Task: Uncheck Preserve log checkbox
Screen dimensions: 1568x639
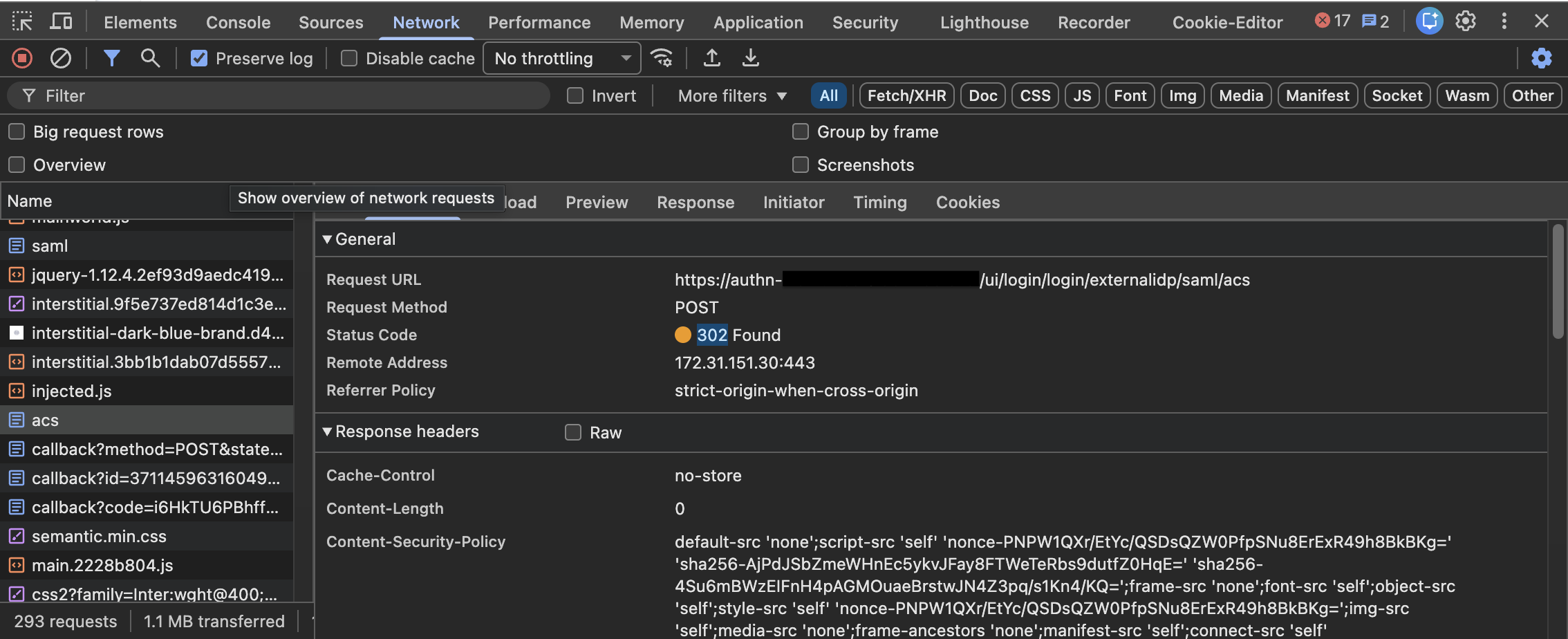Action: click(199, 59)
